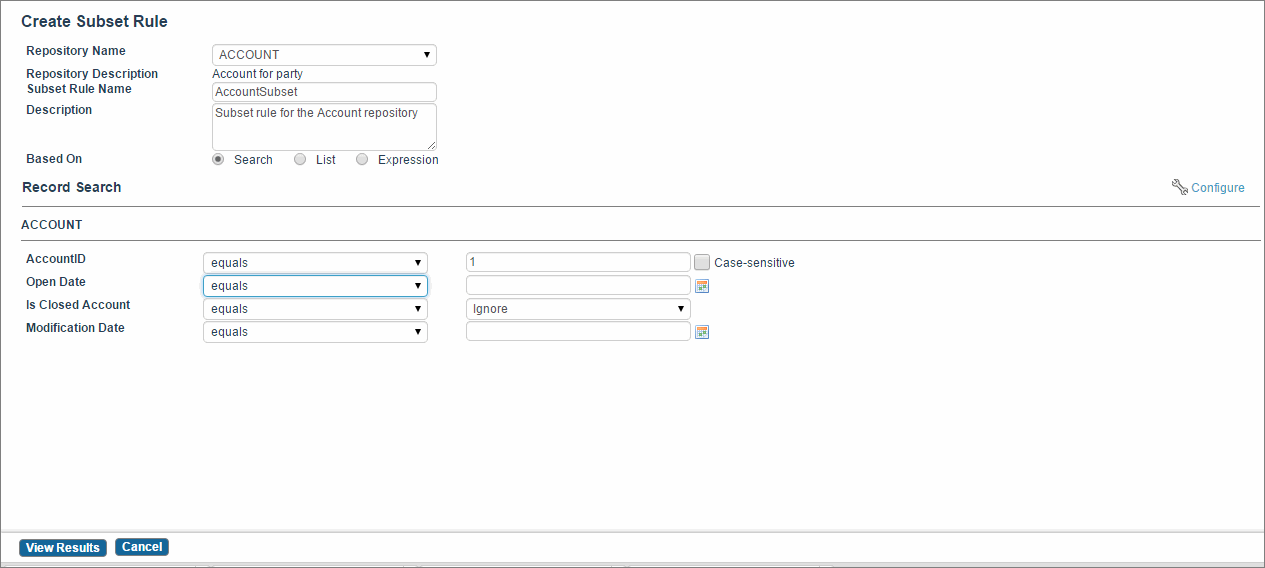Expand the AccountID operator dropdown
1265x568 pixels.
coord(315,263)
